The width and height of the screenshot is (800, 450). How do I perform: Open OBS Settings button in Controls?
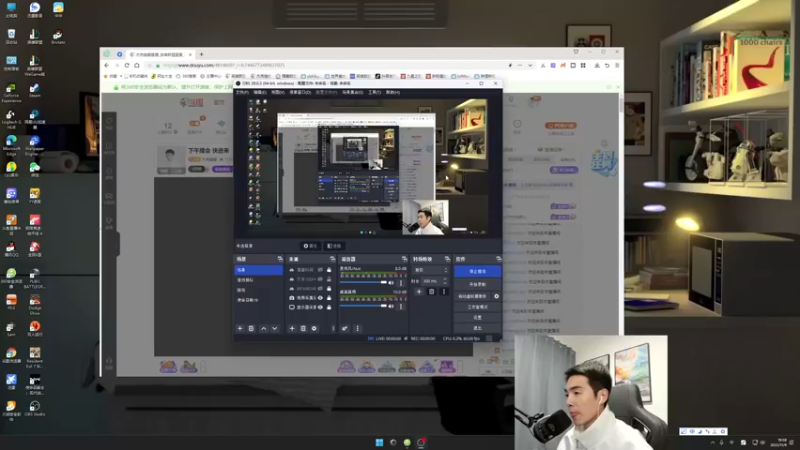[x=478, y=317]
